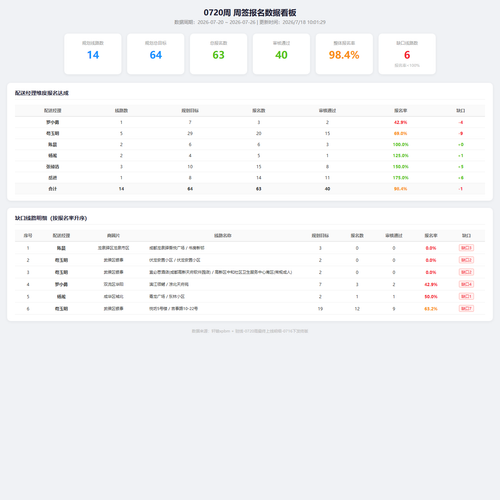Click the "商圈片" column header in the detail table
Image resolution: width=500 pixels, height=500 pixels.
(113, 236)
